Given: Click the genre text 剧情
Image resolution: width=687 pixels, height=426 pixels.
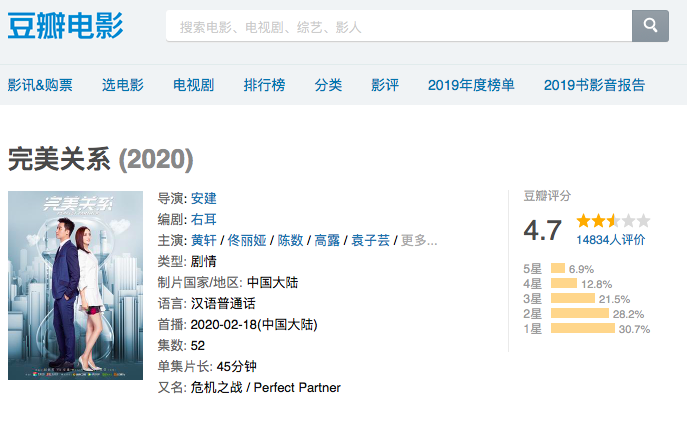Looking at the screenshot, I should (204, 261).
